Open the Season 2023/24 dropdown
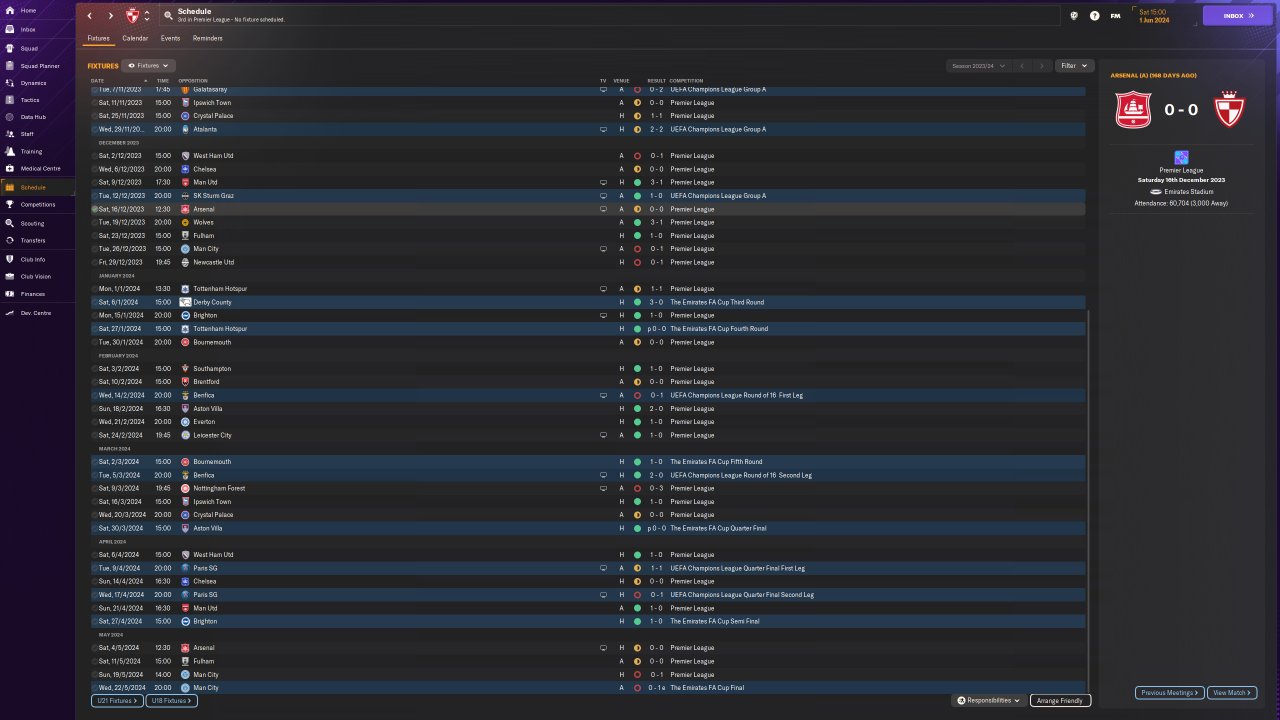The height and width of the screenshot is (720, 1280). (977, 66)
